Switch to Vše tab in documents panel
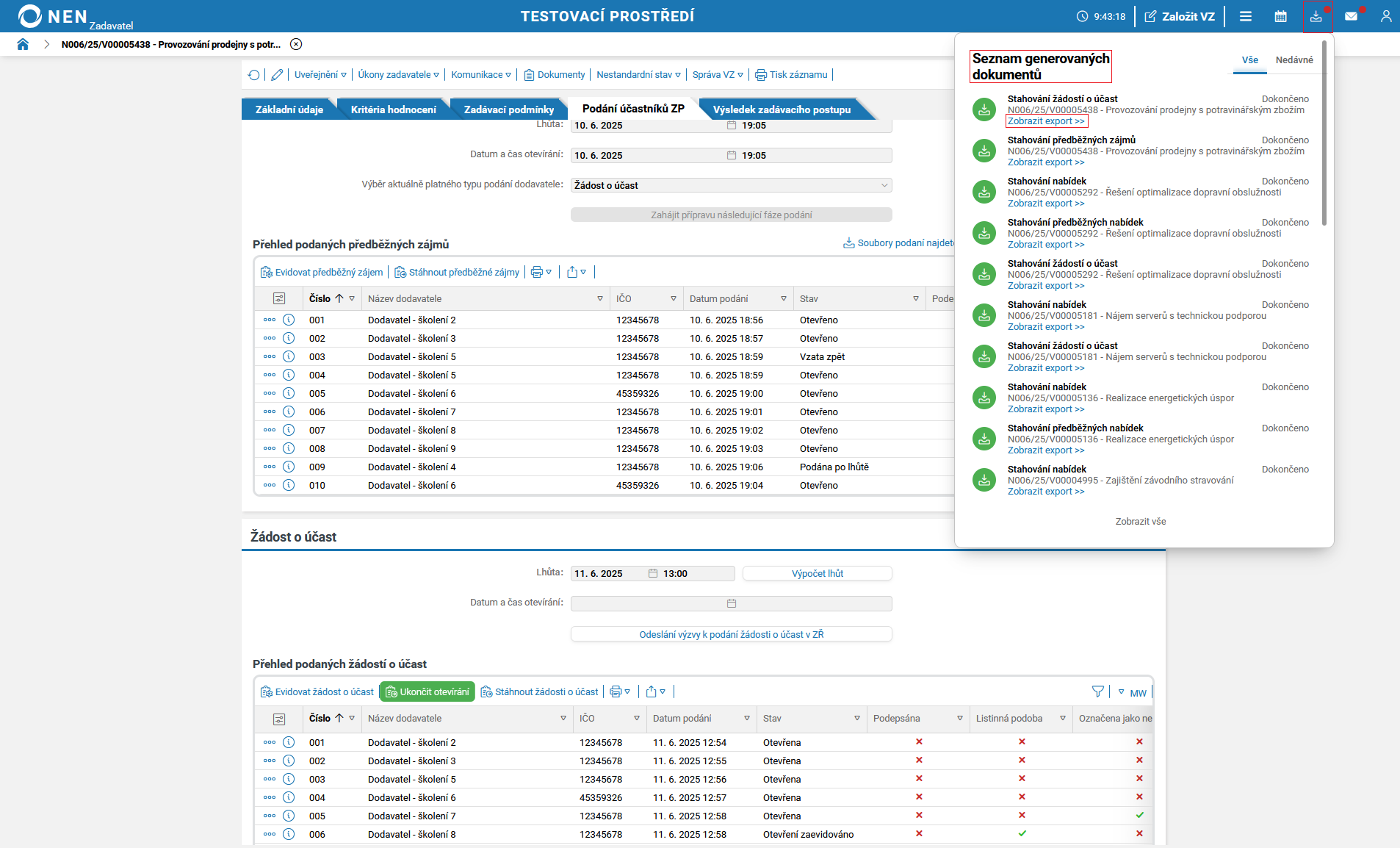 point(1250,60)
